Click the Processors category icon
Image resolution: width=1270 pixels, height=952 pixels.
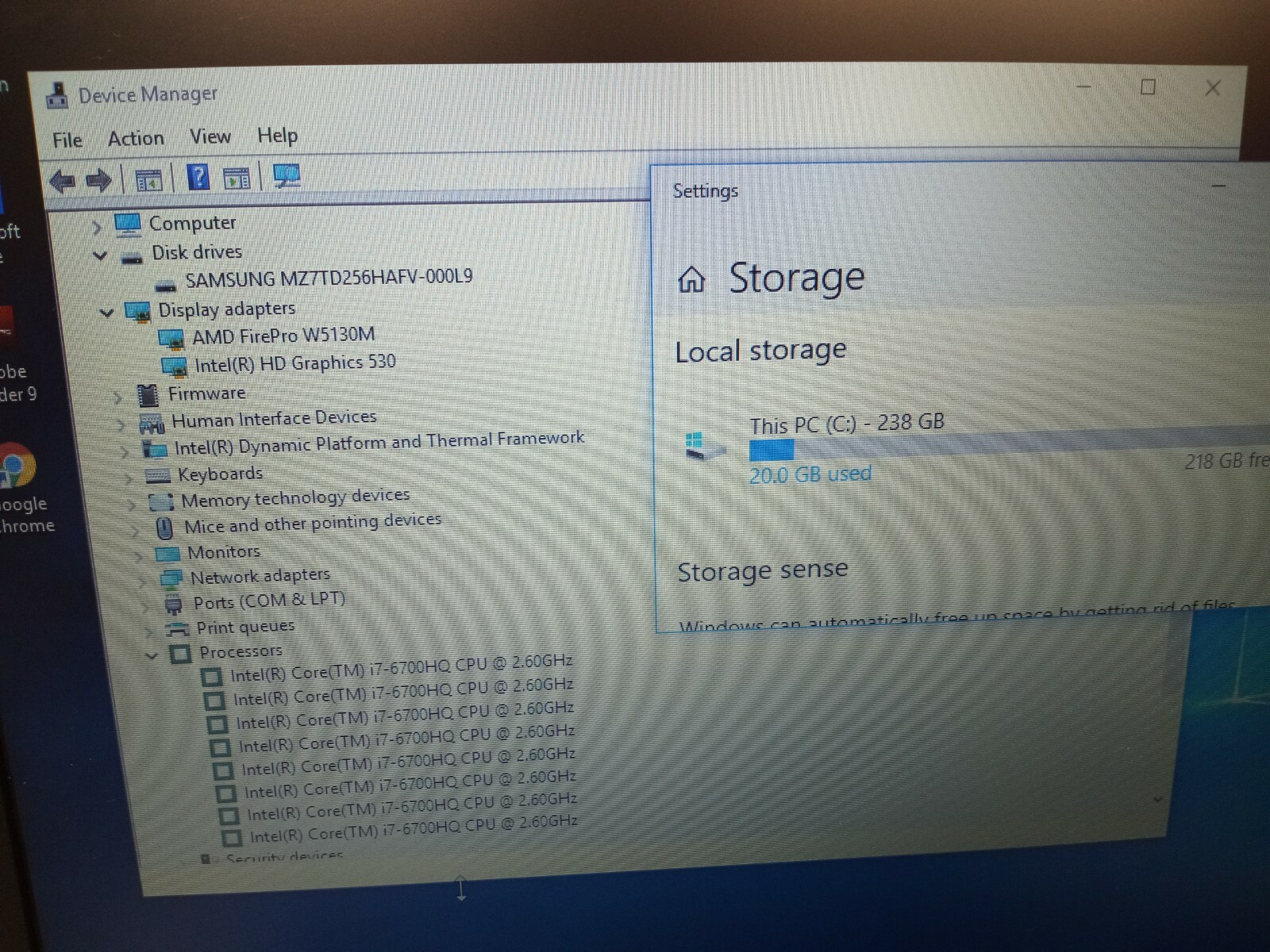tap(181, 654)
